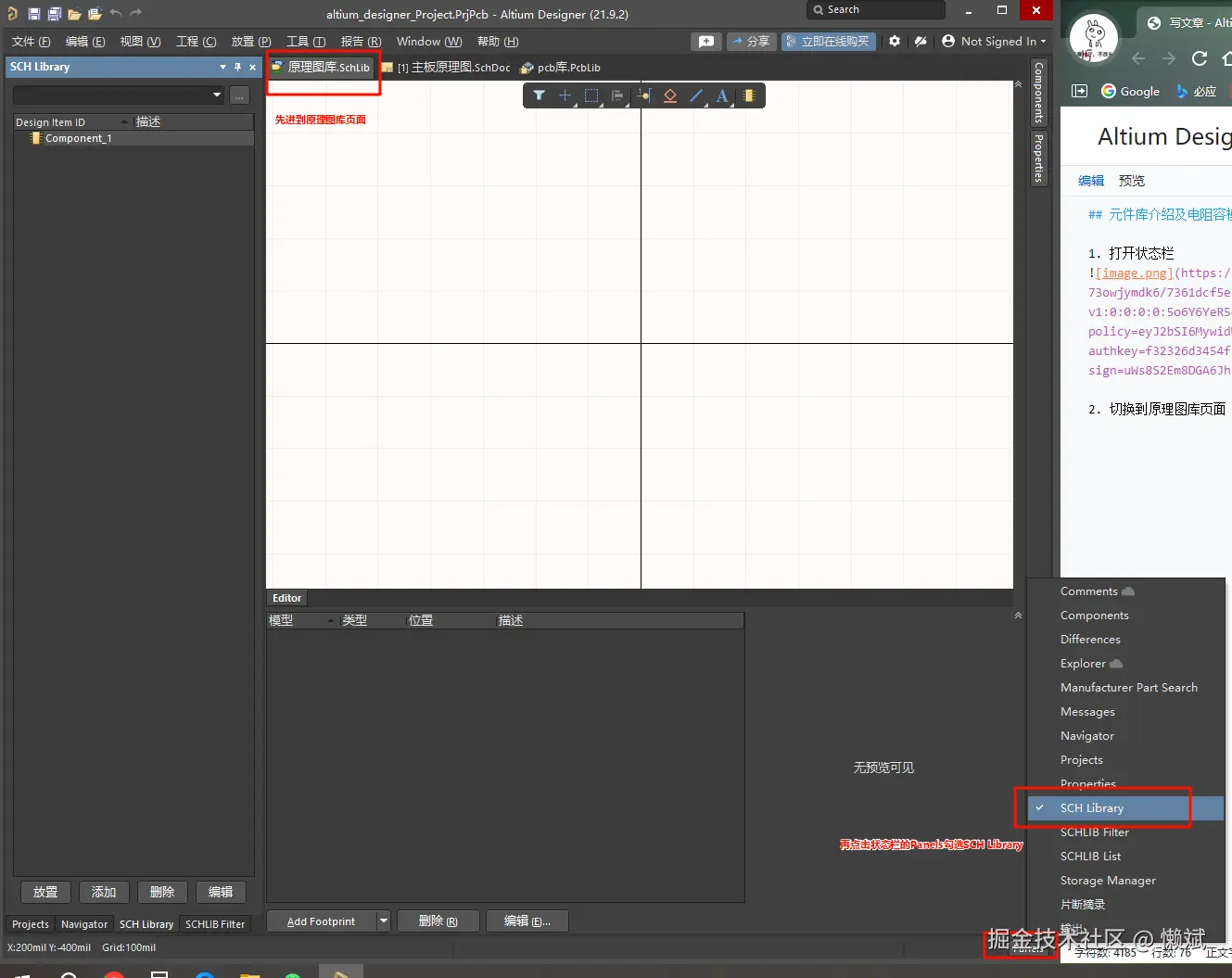Sort the model table by 模型 column

click(302, 620)
